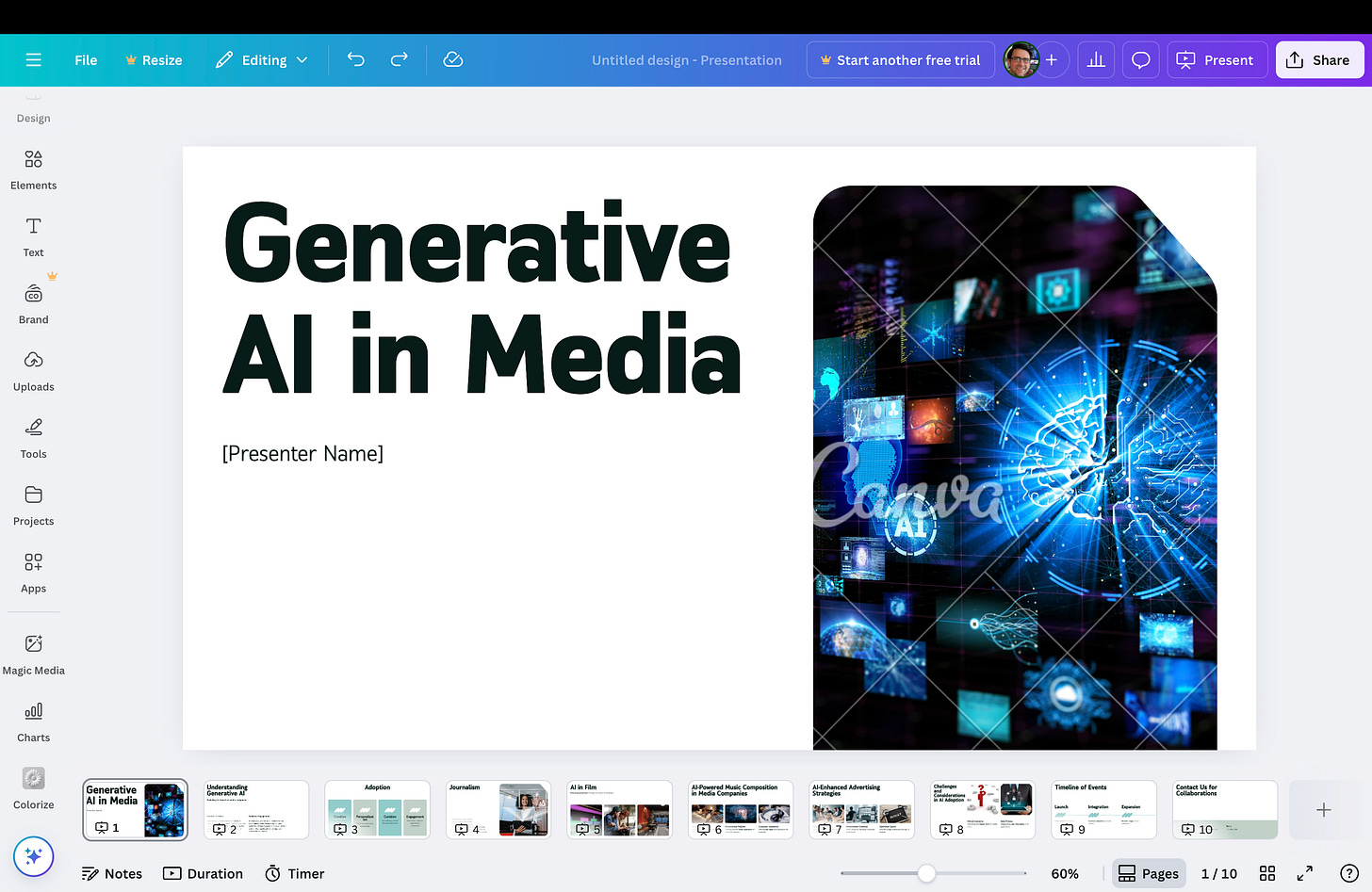Select the AI in Film slide thumbnail
The image size is (1372, 892).
[619, 809]
